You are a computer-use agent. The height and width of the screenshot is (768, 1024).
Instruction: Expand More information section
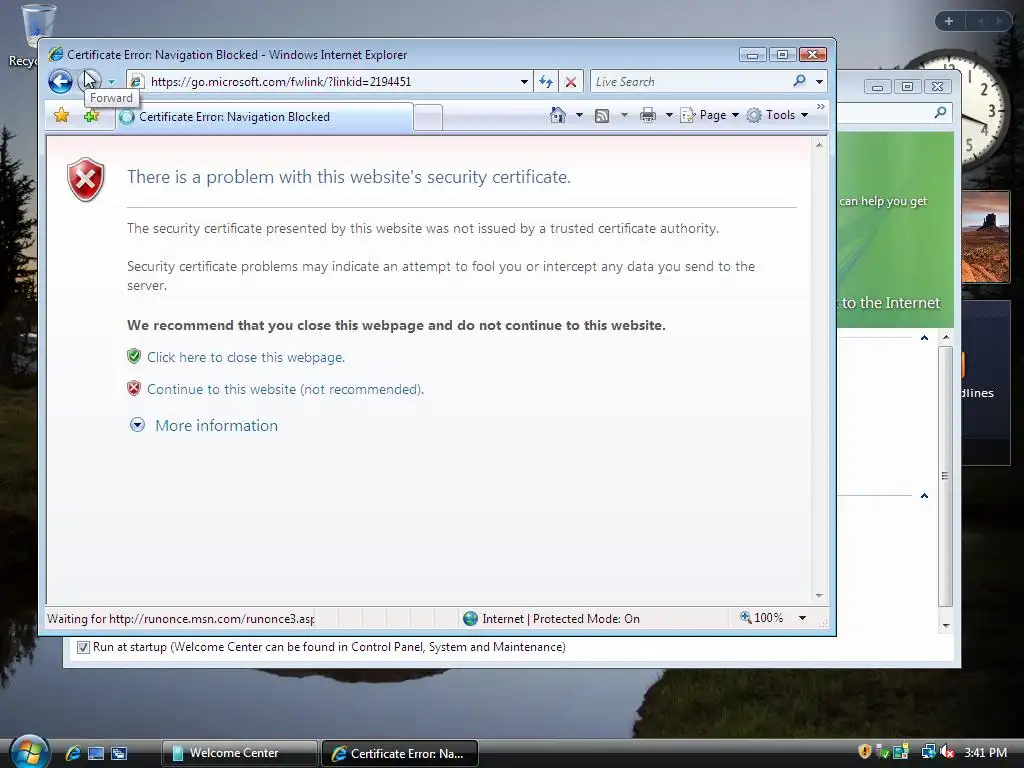coord(216,425)
